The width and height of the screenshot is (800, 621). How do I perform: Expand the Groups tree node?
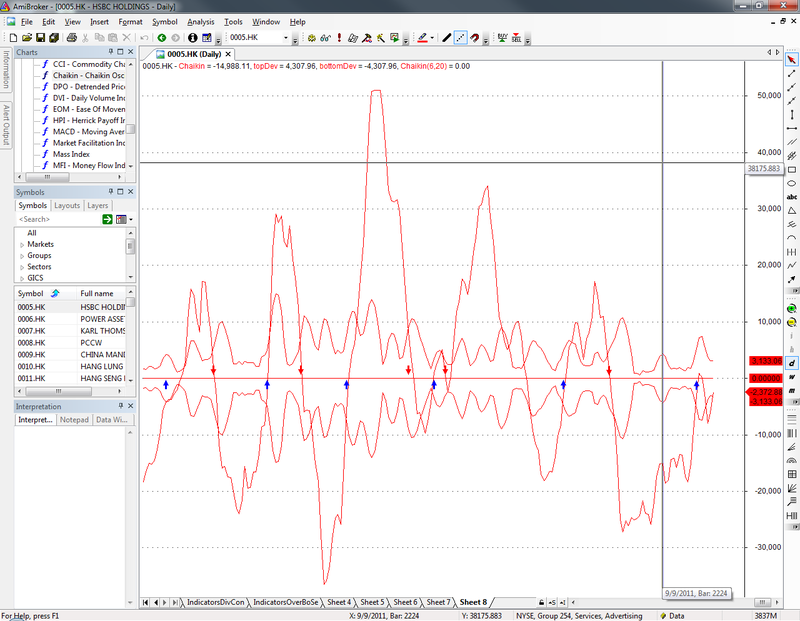click(x=22, y=256)
